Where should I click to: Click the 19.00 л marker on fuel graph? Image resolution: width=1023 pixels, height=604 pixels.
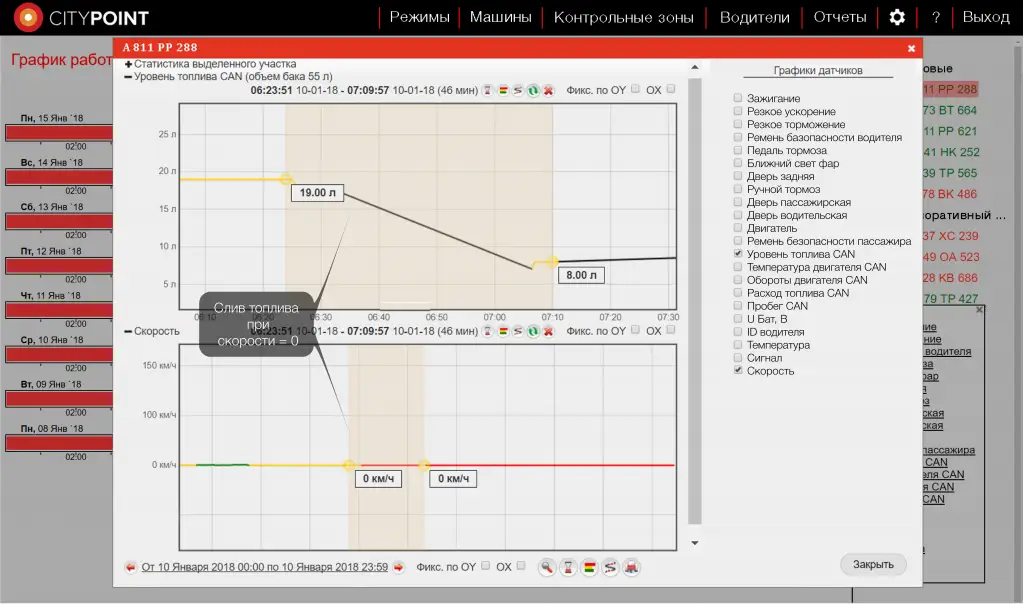tap(316, 193)
